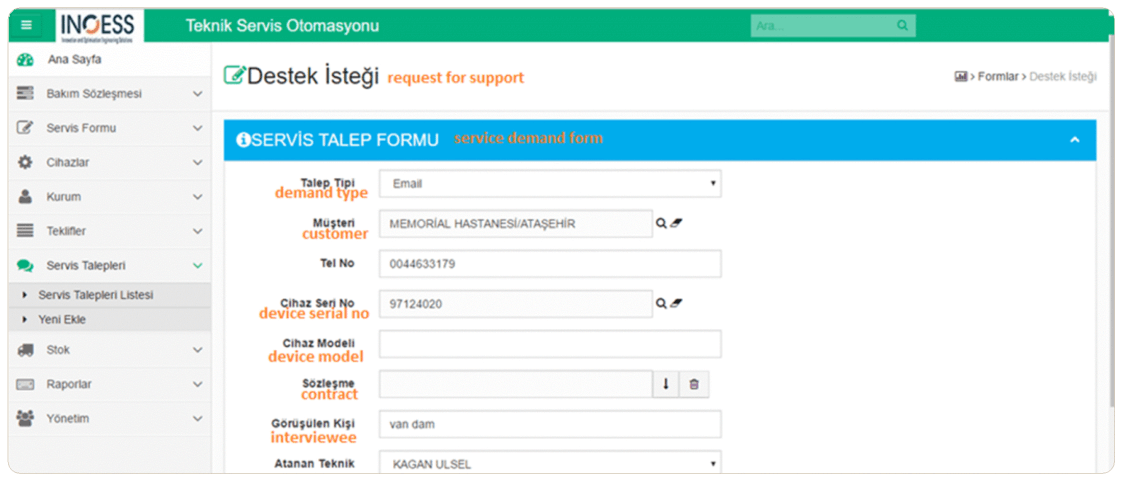This screenshot has height=486, width=1128.
Task: Click the breadcrumb home image icon
Action: tap(960, 76)
